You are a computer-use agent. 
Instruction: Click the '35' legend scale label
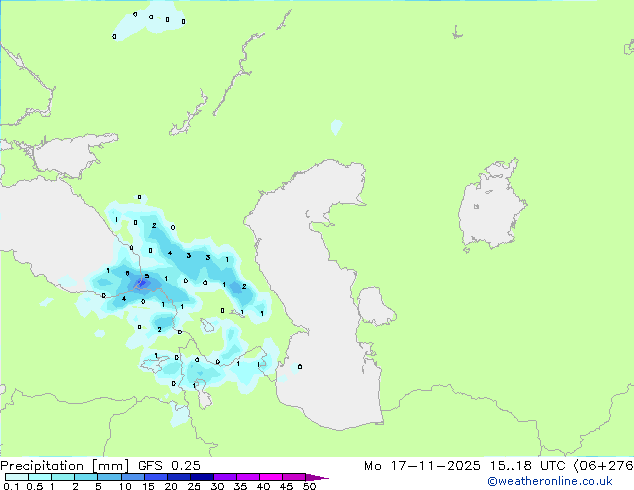tap(240, 486)
